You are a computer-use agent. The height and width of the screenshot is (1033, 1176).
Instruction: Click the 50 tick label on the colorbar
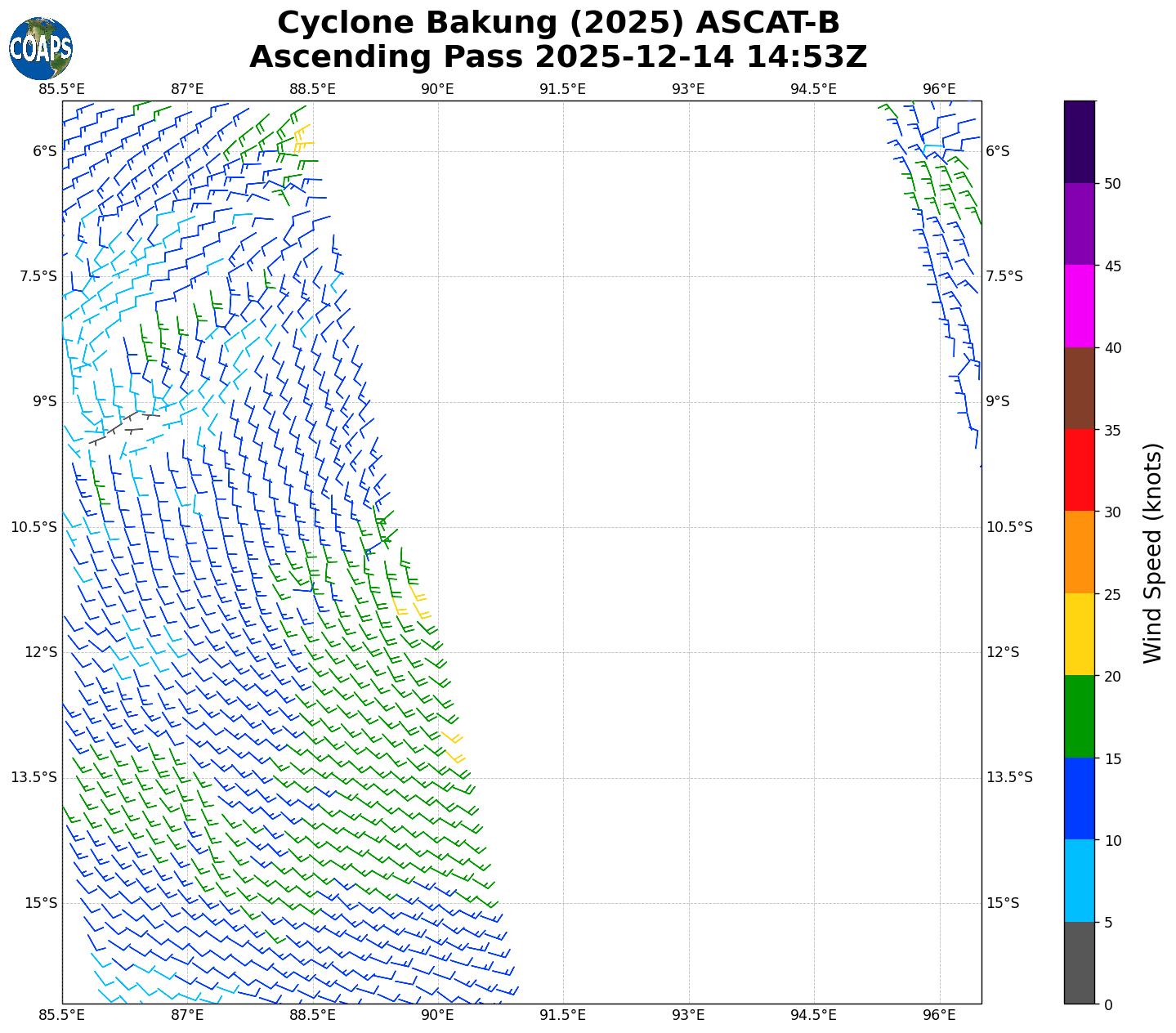pyautogui.click(x=1111, y=183)
